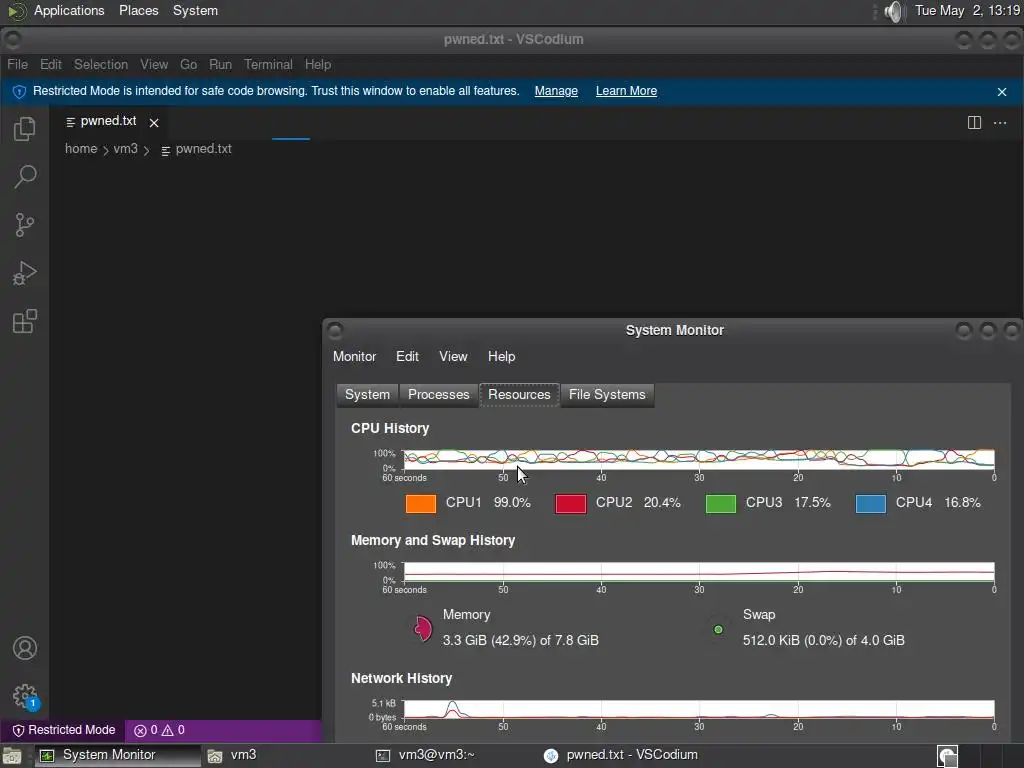
Task: Pick the CPU4 blue color swatch
Action: click(871, 504)
